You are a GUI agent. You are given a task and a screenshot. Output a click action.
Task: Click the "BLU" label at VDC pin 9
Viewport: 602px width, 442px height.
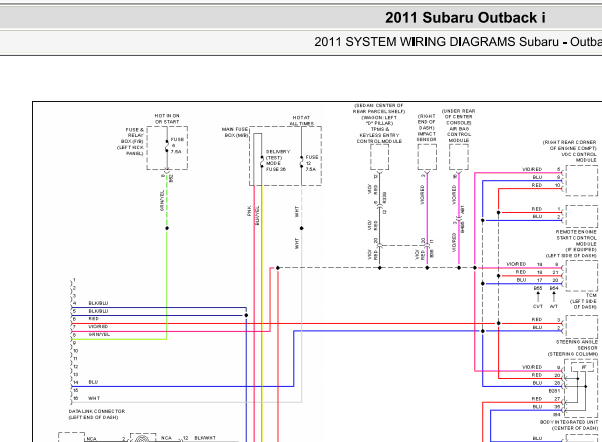[537, 177]
